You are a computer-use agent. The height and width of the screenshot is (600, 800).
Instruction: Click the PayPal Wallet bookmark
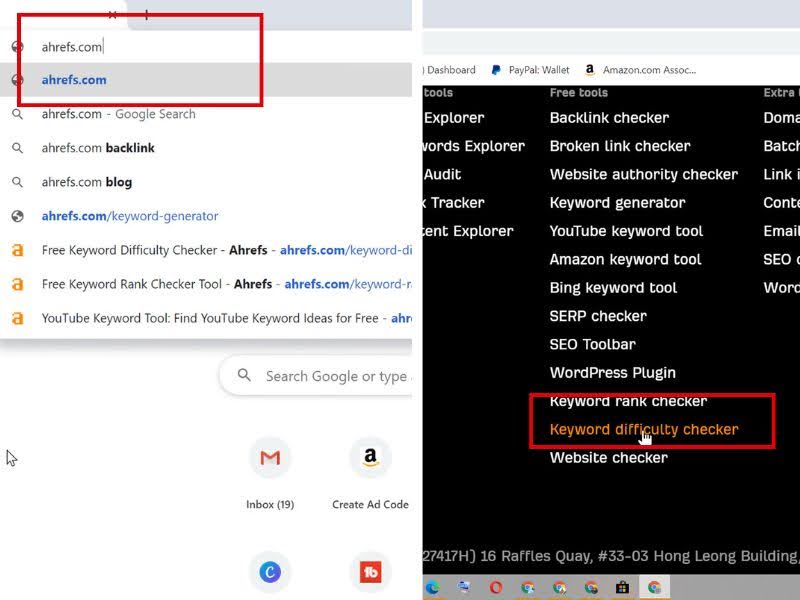[530, 70]
